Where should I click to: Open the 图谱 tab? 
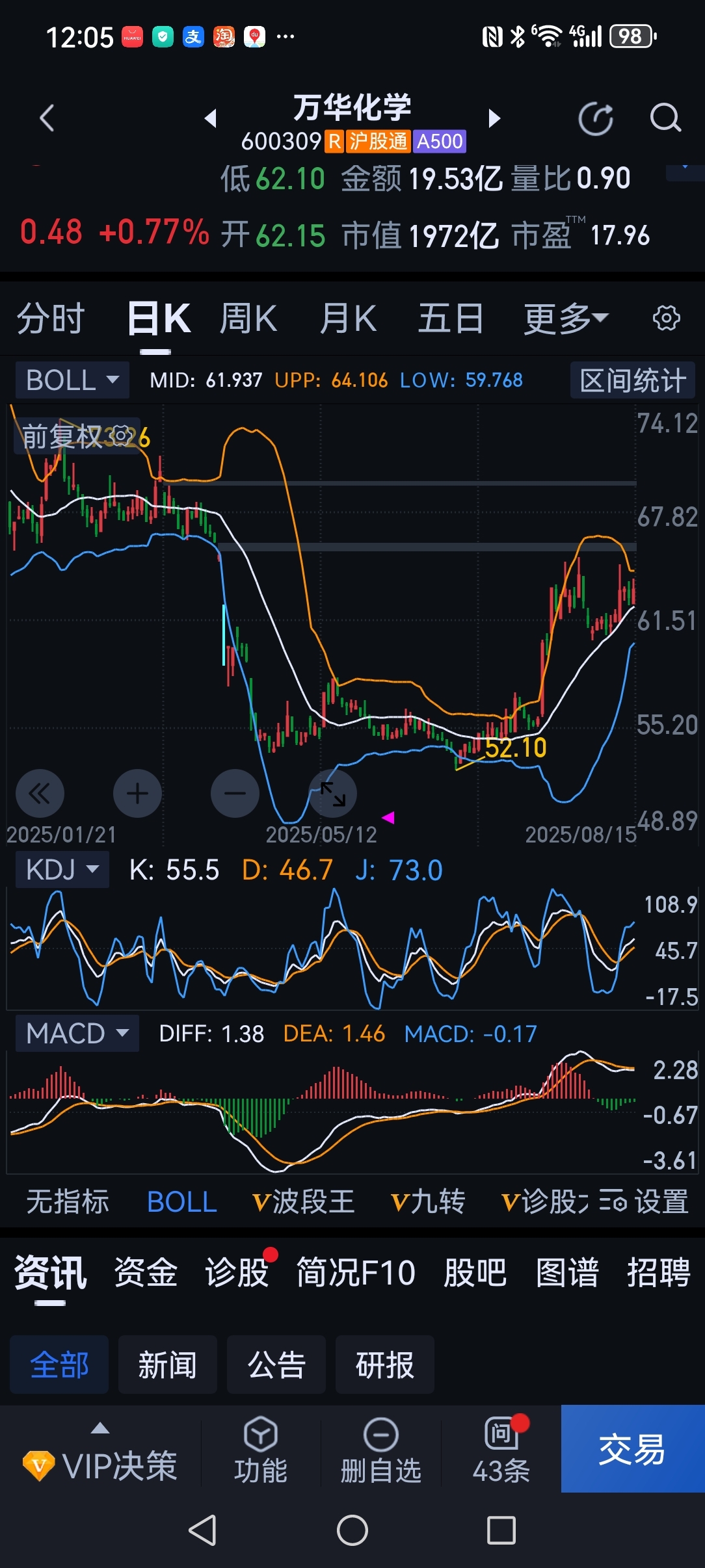tap(567, 1272)
